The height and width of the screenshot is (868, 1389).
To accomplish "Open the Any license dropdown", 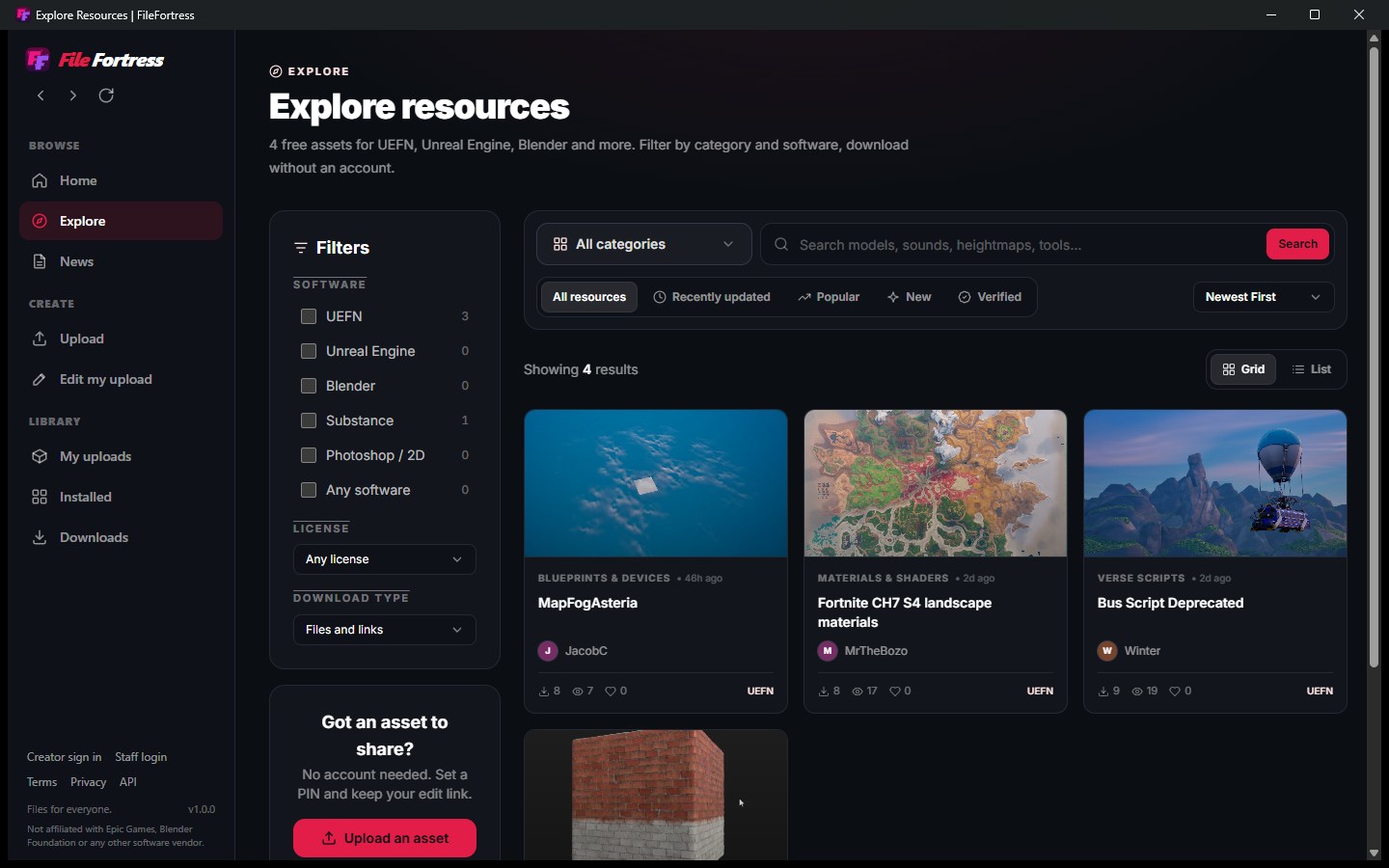I will click(384, 559).
